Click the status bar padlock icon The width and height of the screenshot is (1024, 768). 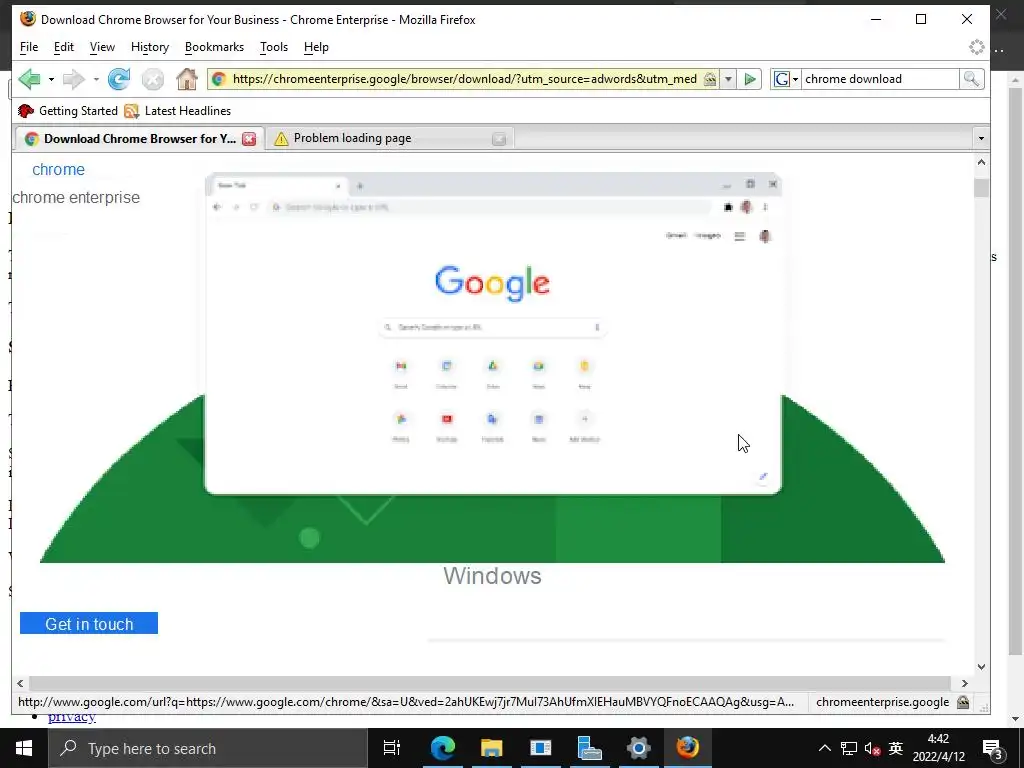[x=963, y=702]
